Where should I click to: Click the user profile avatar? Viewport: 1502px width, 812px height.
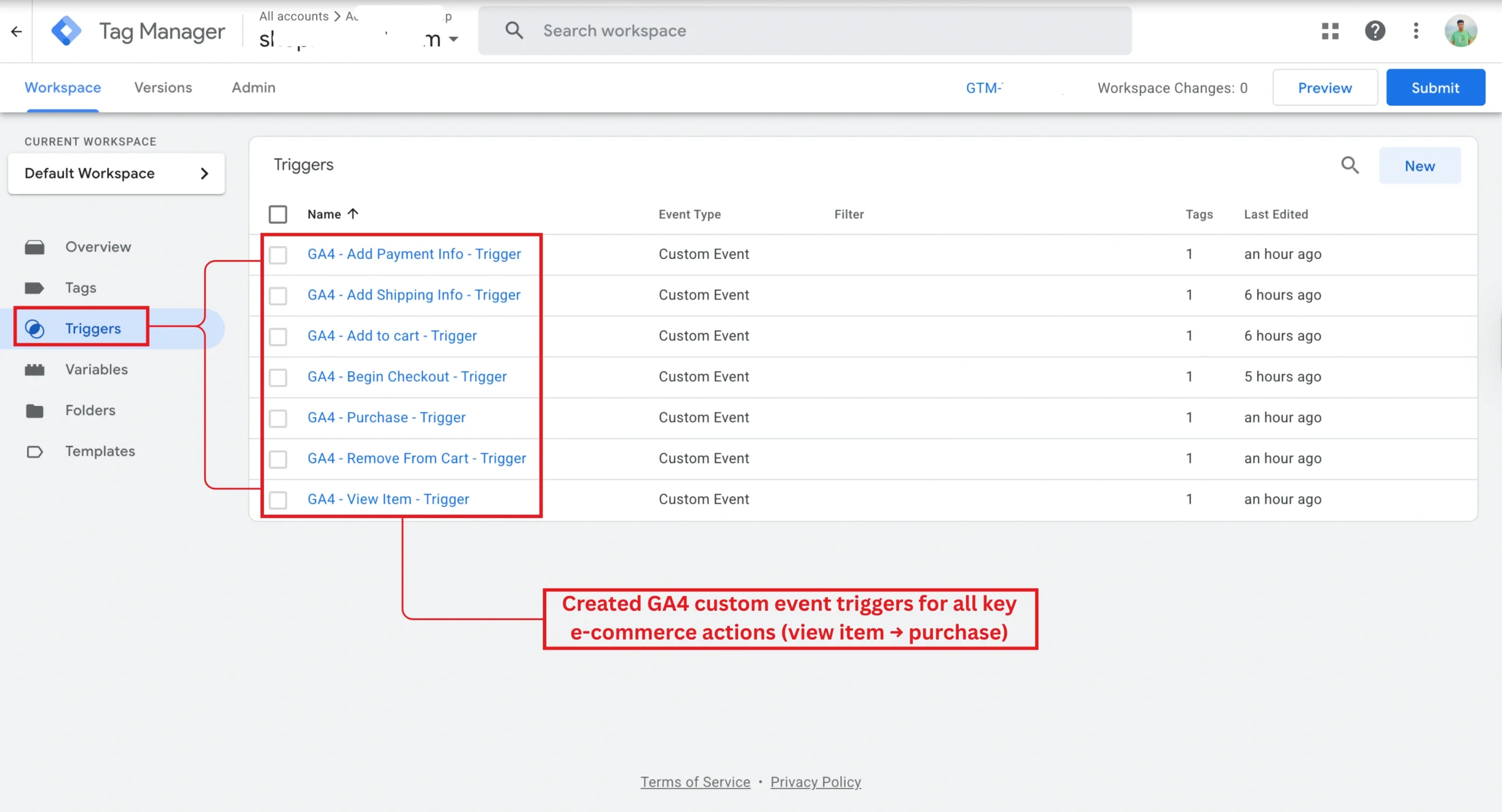point(1460,31)
